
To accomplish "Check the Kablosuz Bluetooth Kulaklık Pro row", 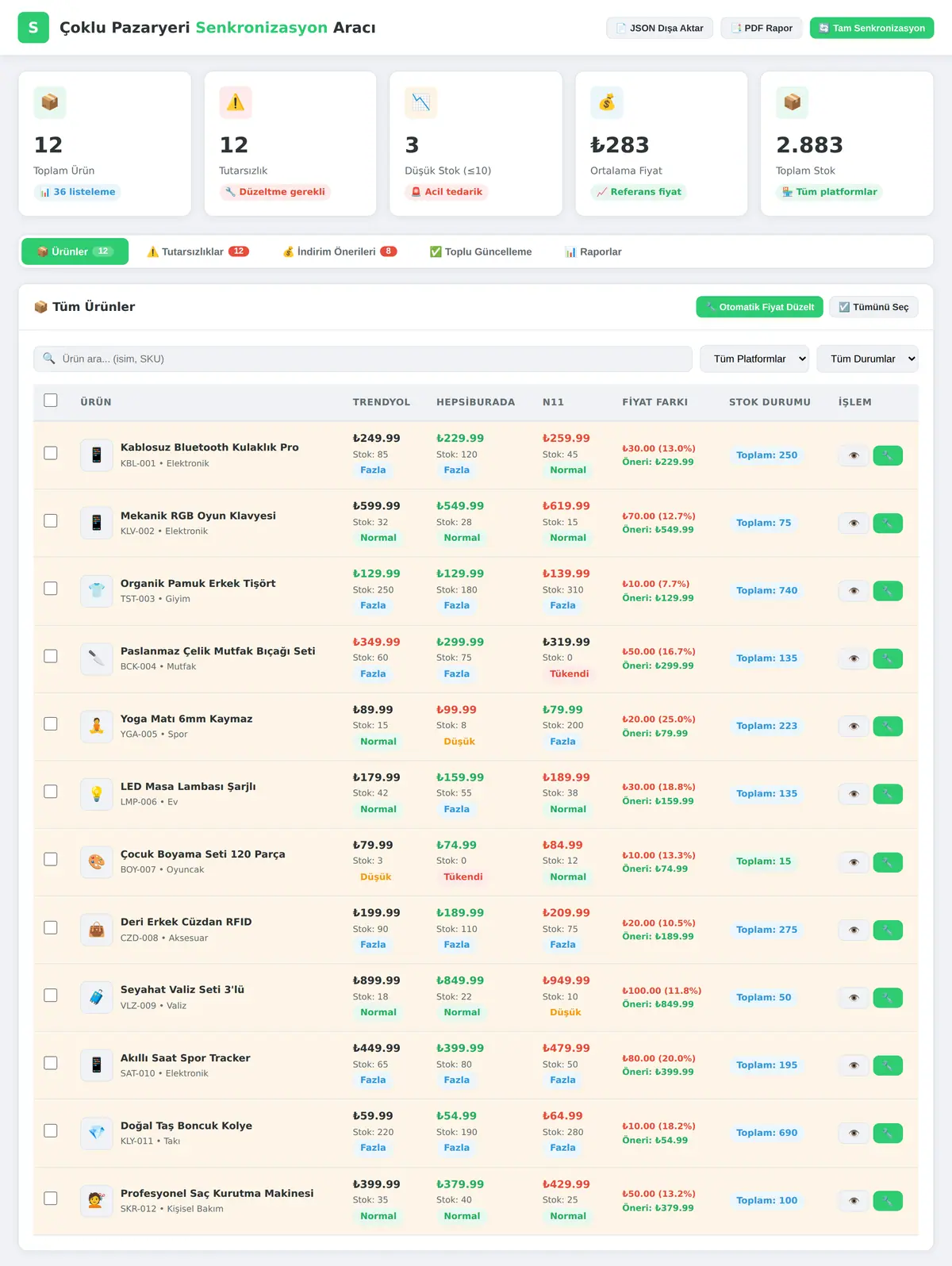I will pyautogui.click(x=51, y=453).
